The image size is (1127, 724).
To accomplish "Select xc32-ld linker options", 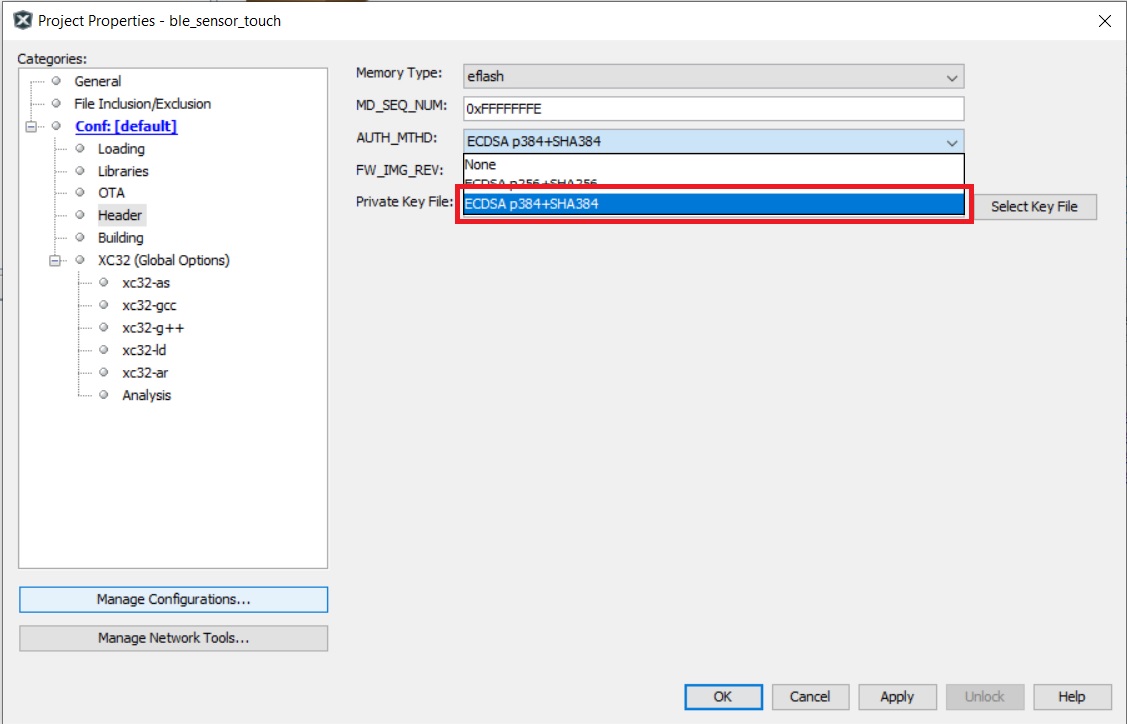I will (x=144, y=351).
